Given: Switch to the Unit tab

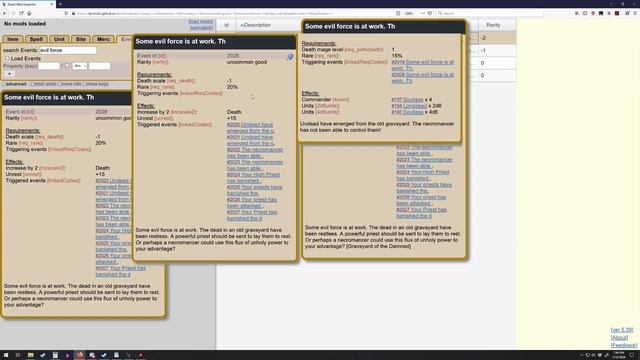Looking at the screenshot, I should [x=59, y=39].
